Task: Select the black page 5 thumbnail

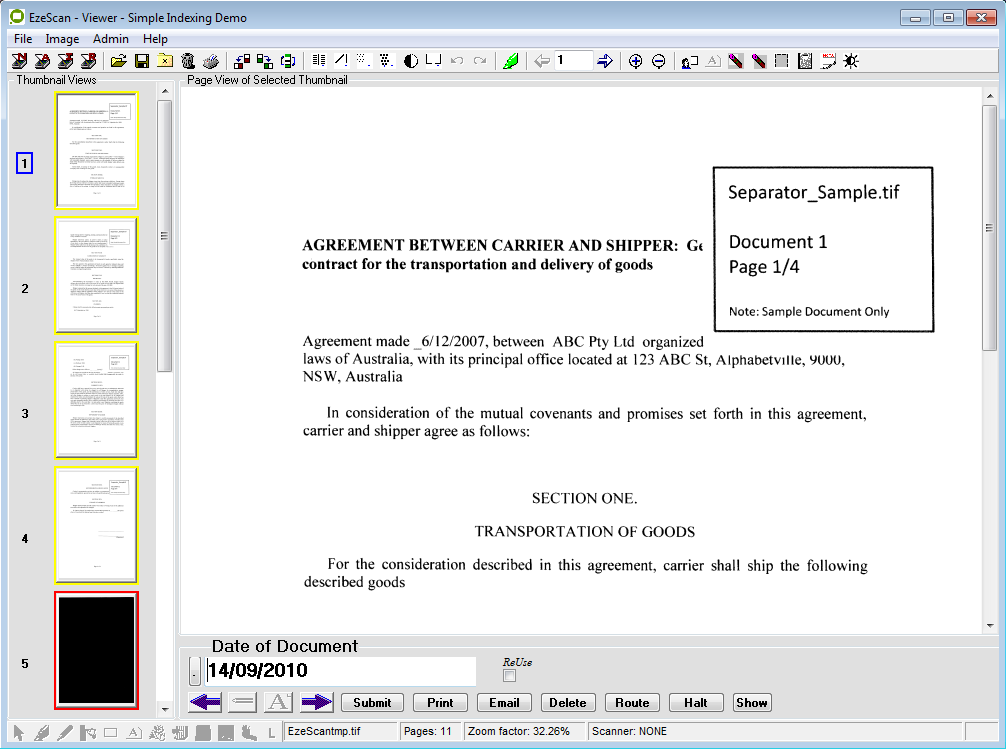Action: [96, 650]
